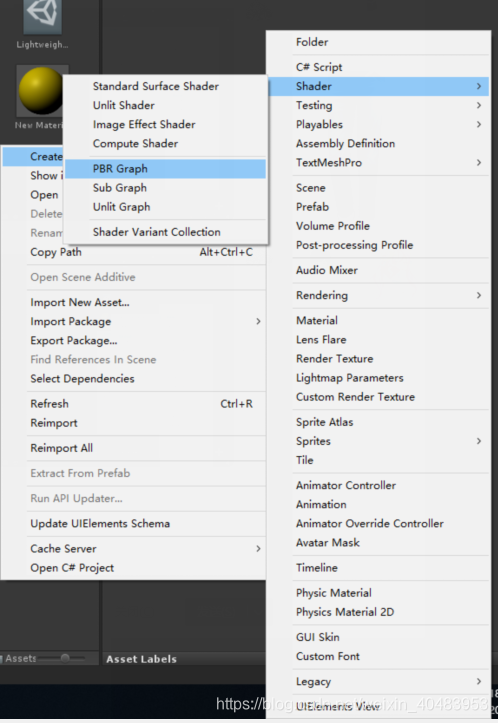The image size is (498, 723).
Task: Choose Reimport All
Action: [134, 448]
